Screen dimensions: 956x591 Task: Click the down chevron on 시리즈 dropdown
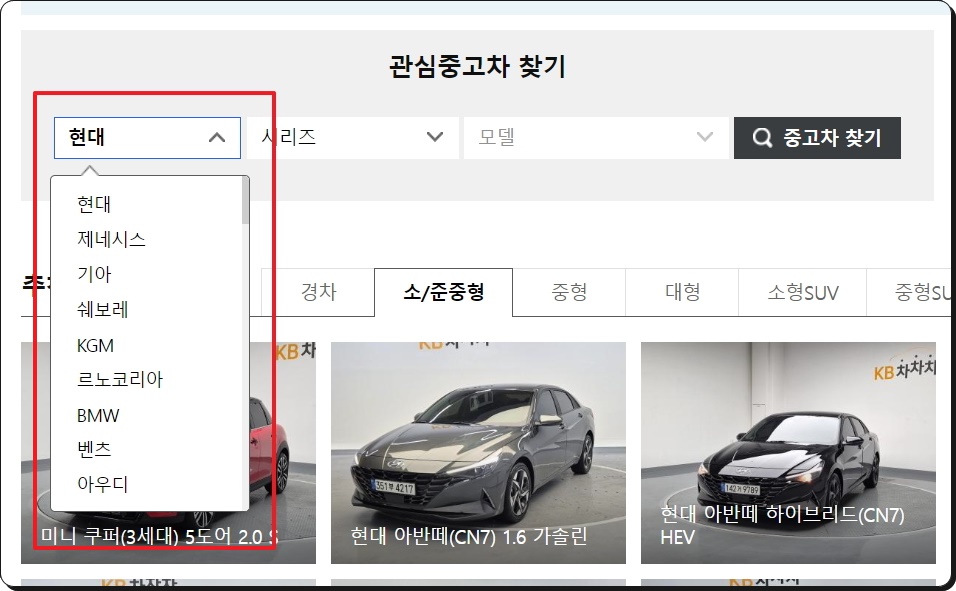click(435, 137)
